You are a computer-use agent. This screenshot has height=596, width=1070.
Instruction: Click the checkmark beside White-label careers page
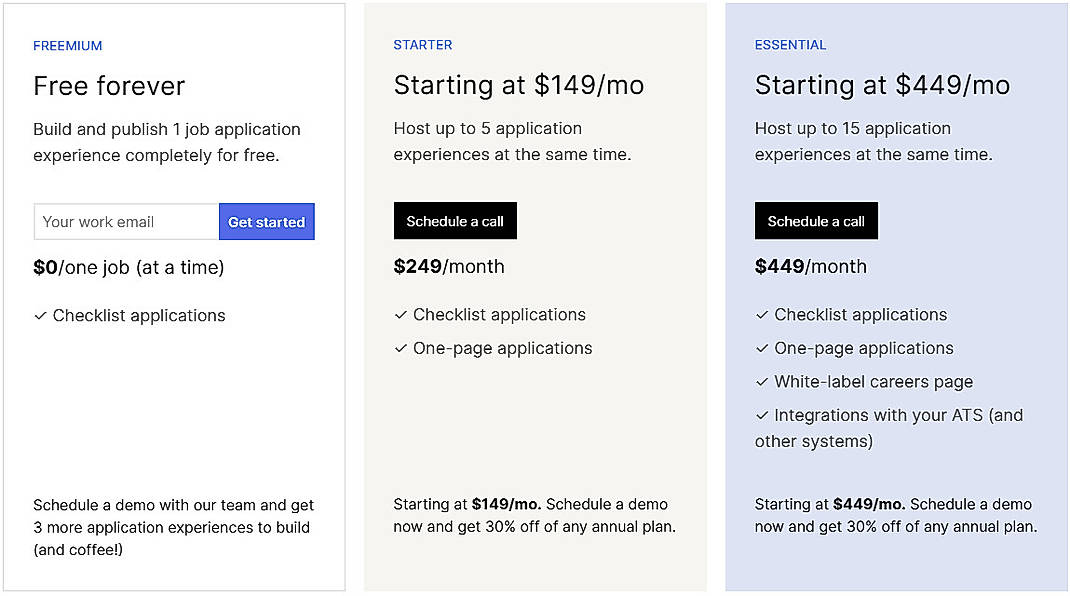tap(761, 381)
